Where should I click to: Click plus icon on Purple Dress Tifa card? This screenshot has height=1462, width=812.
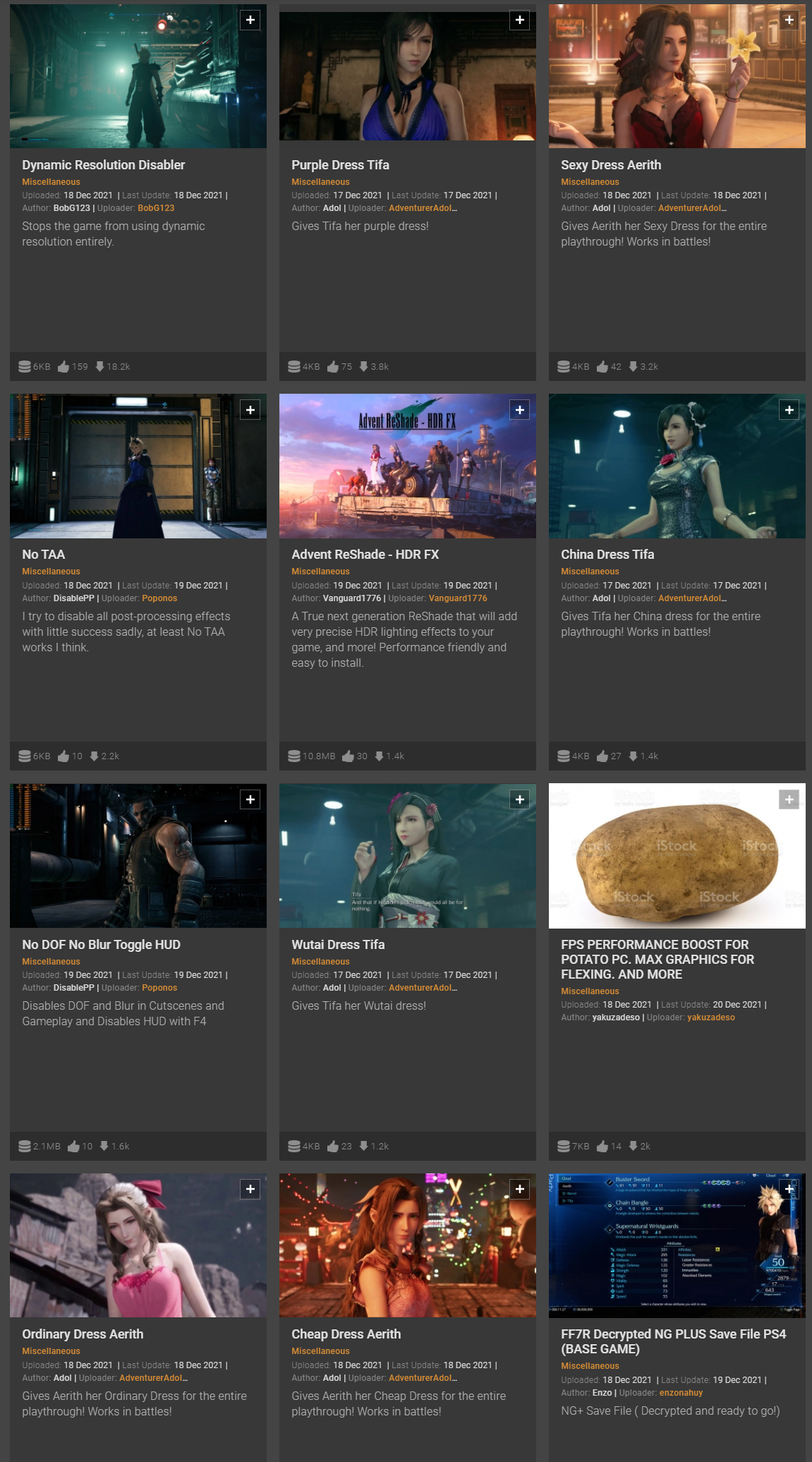point(520,20)
